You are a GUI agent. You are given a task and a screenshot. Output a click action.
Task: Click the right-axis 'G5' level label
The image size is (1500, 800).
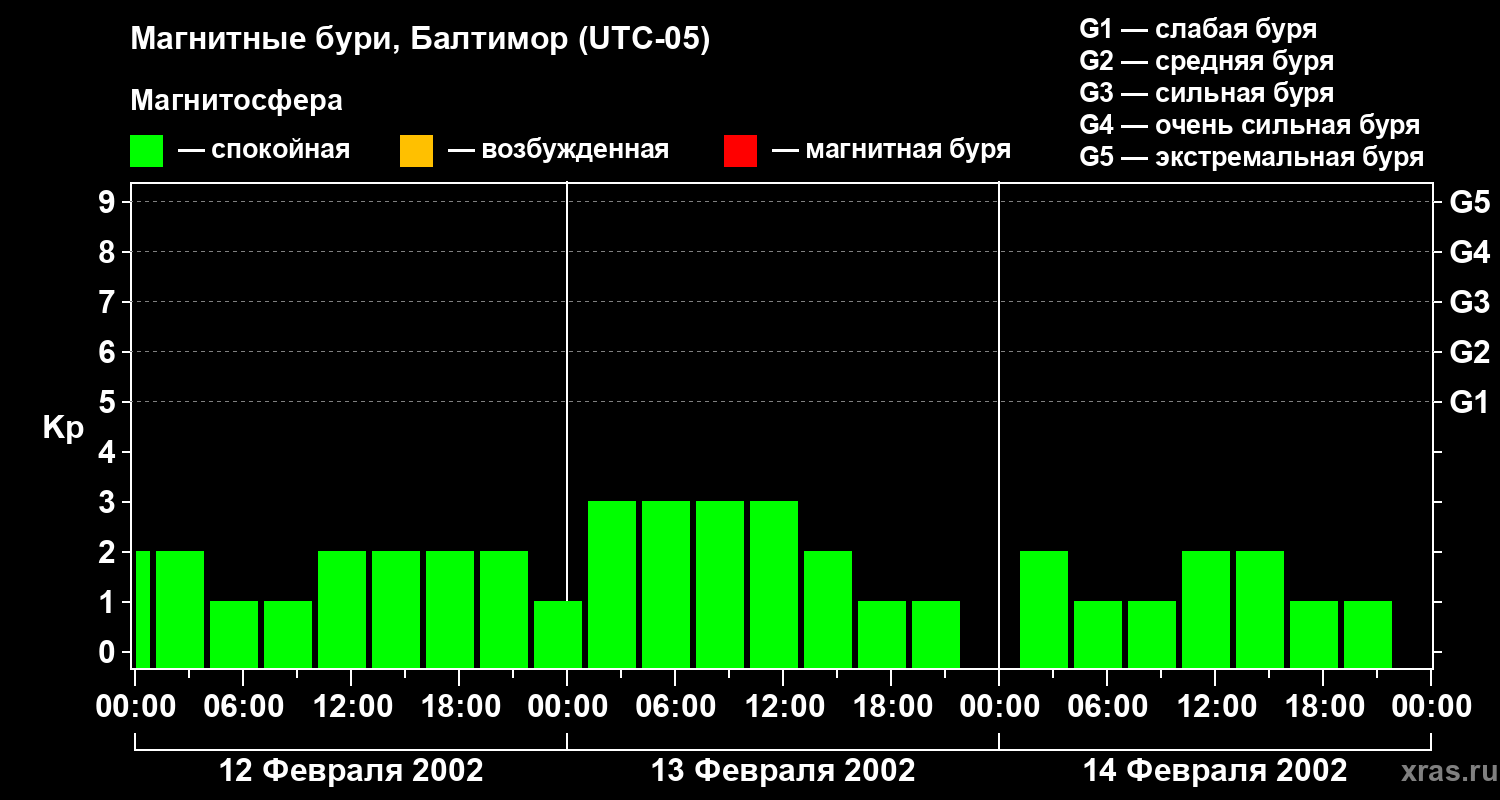click(x=1469, y=202)
